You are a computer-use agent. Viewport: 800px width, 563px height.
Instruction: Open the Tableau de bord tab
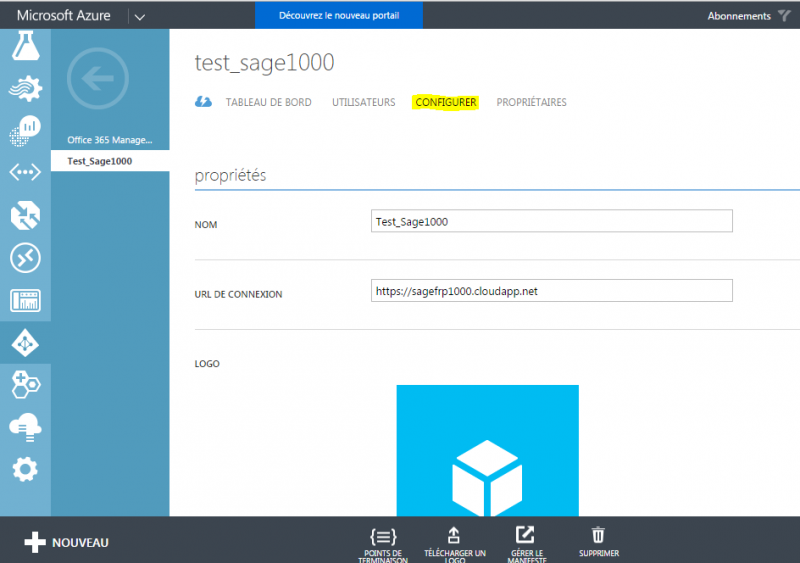point(268,102)
